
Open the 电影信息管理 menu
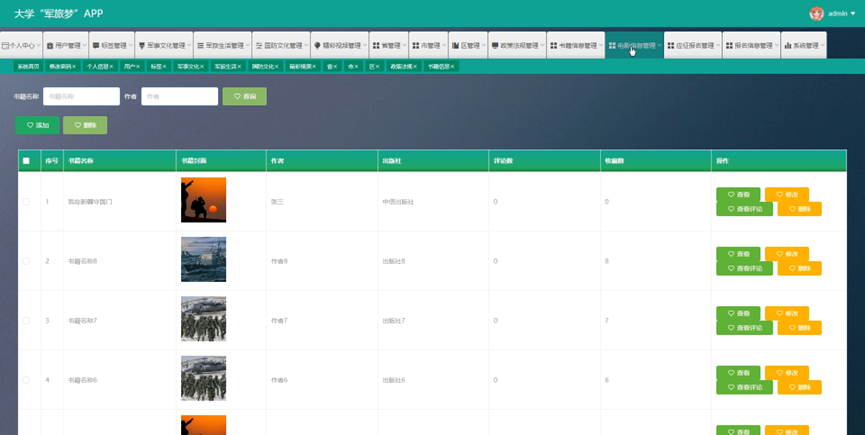(634, 45)
